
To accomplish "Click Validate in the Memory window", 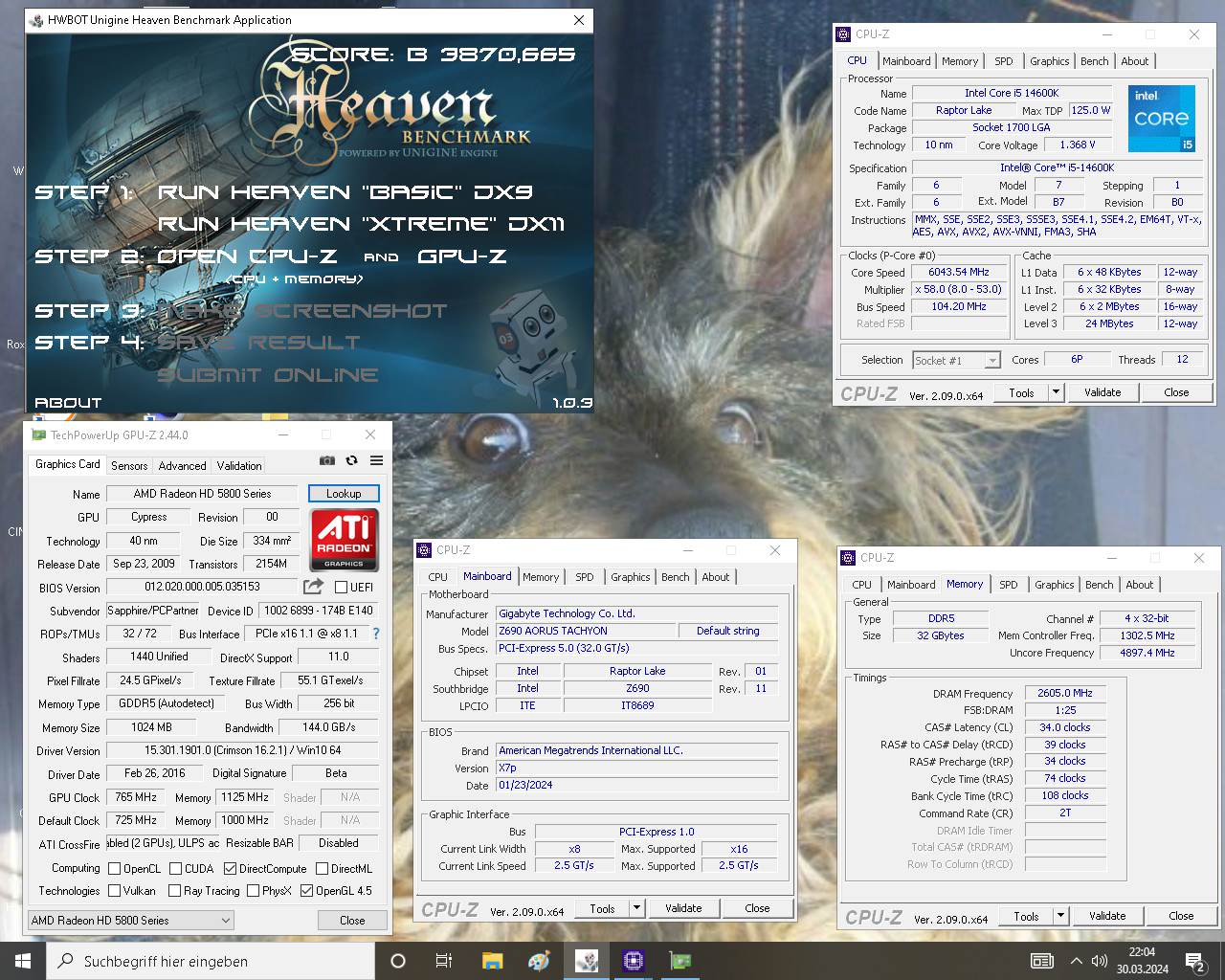I will [x=1107, y=916].
